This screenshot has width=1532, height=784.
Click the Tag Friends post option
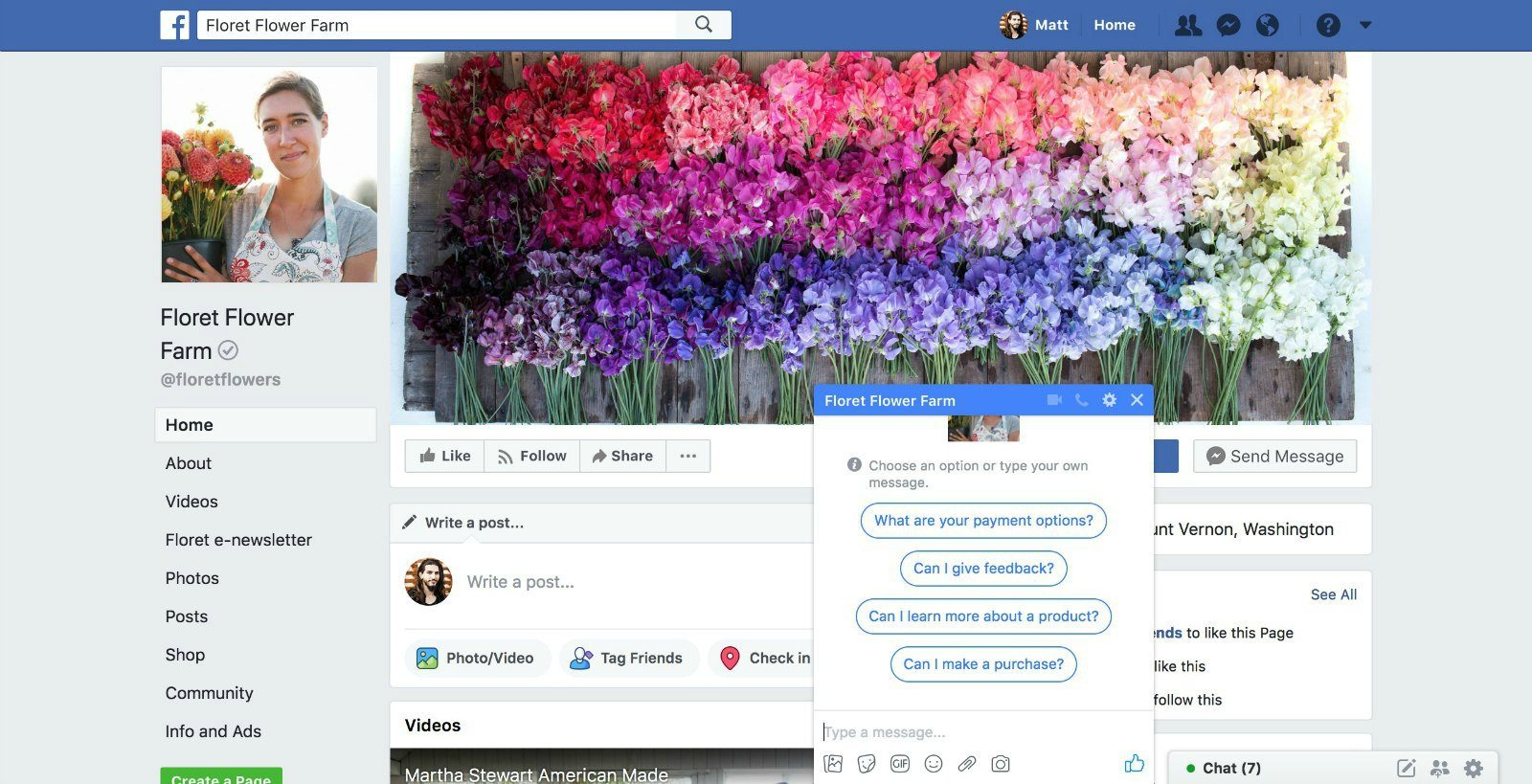coord(628,659)
